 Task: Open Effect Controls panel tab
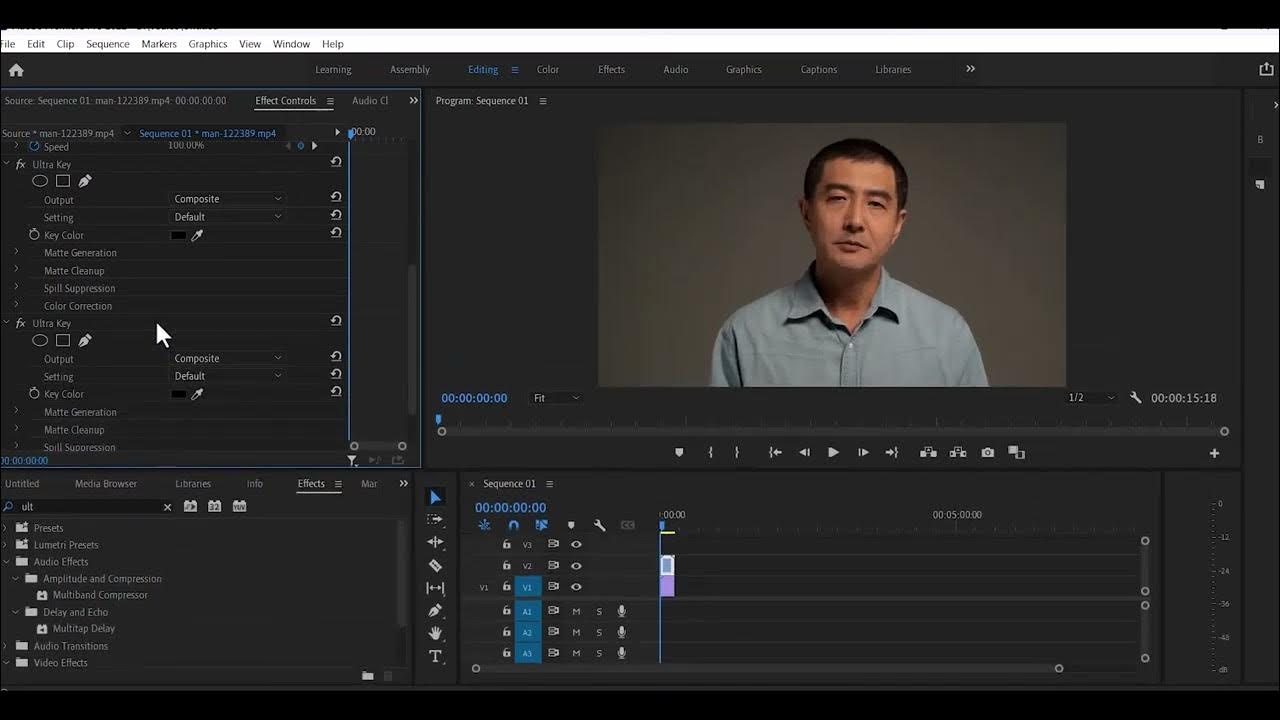tap(286, 101)
